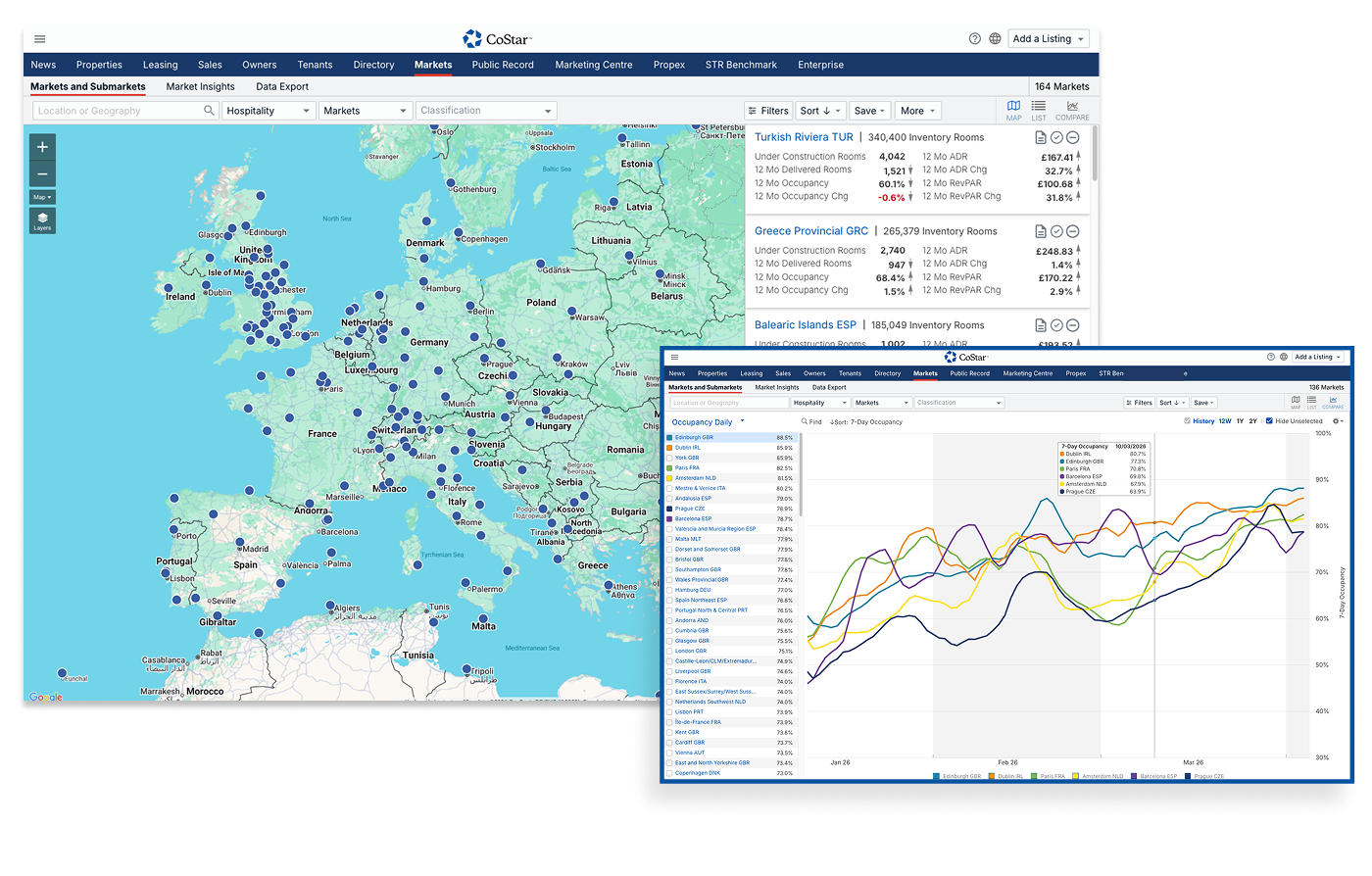Go to the Public Record menu in main nav

pos(503,65)
